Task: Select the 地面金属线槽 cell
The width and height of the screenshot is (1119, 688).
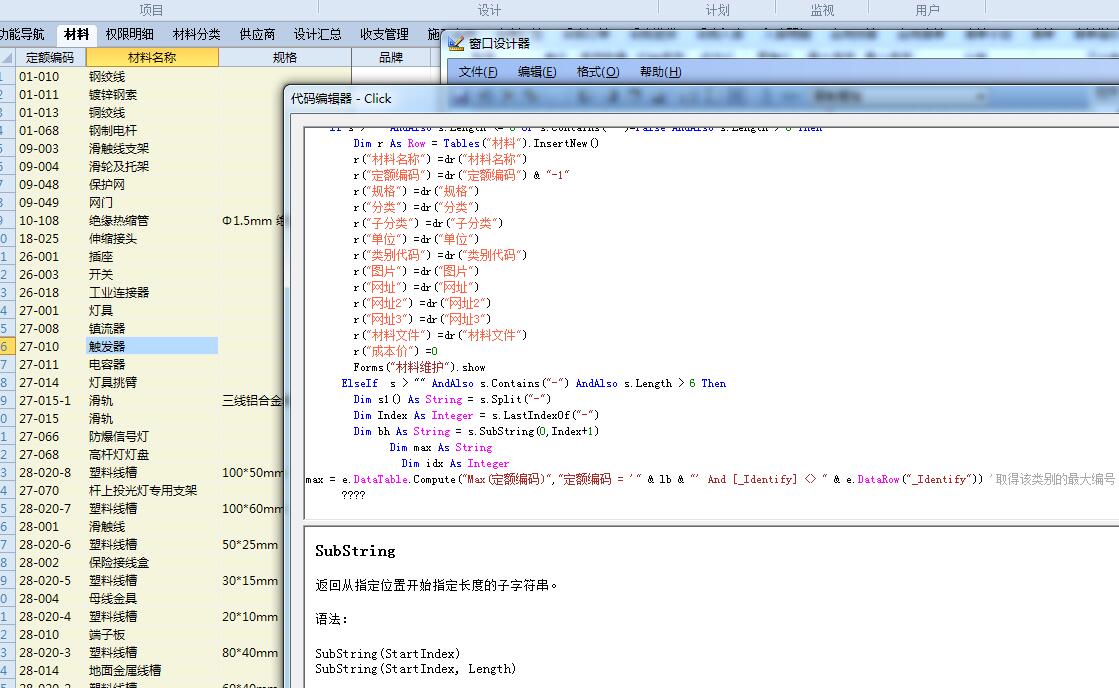Action: 152,670
